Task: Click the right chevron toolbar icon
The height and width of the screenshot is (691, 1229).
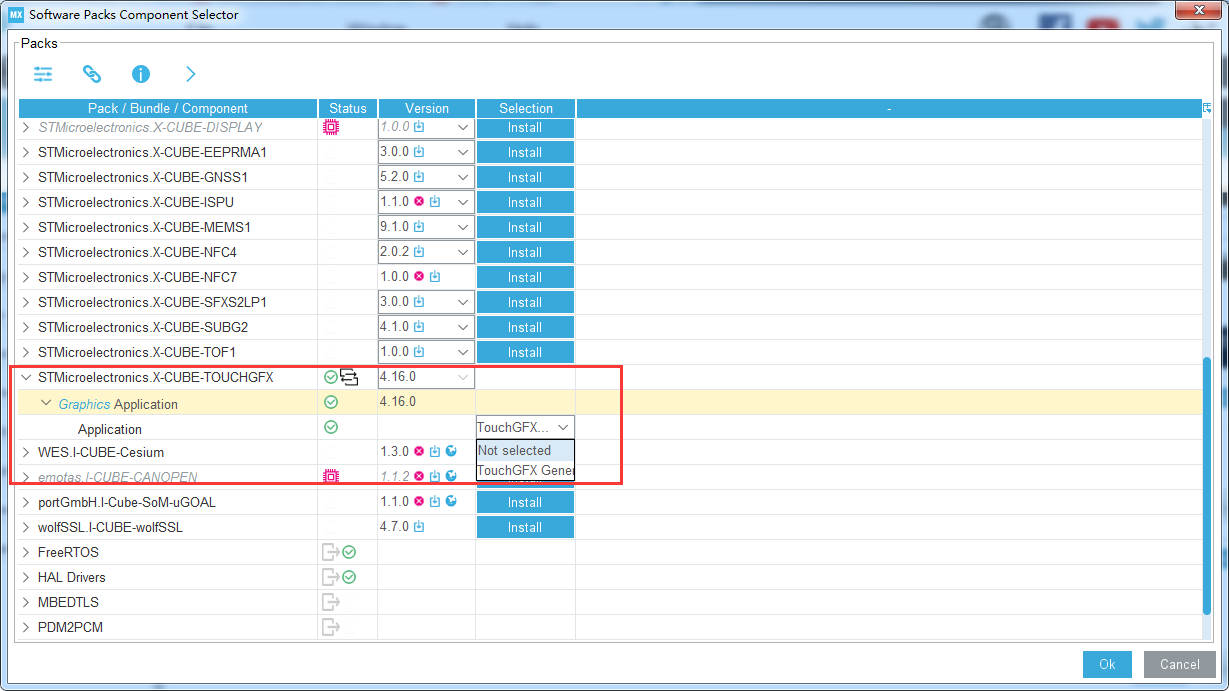Action: [190, 74]
